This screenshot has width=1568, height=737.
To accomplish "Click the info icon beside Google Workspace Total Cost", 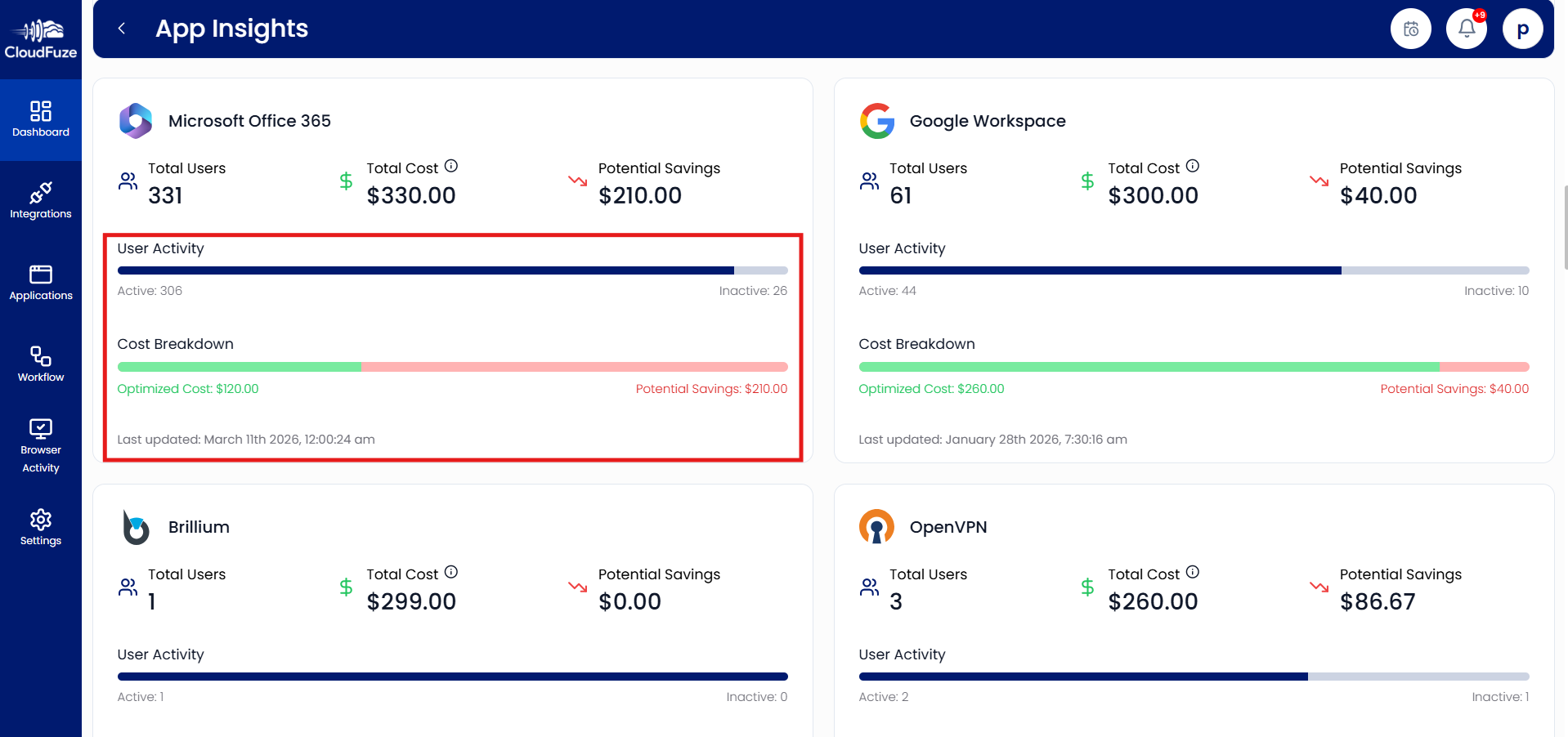I will tap(1194, 165).
